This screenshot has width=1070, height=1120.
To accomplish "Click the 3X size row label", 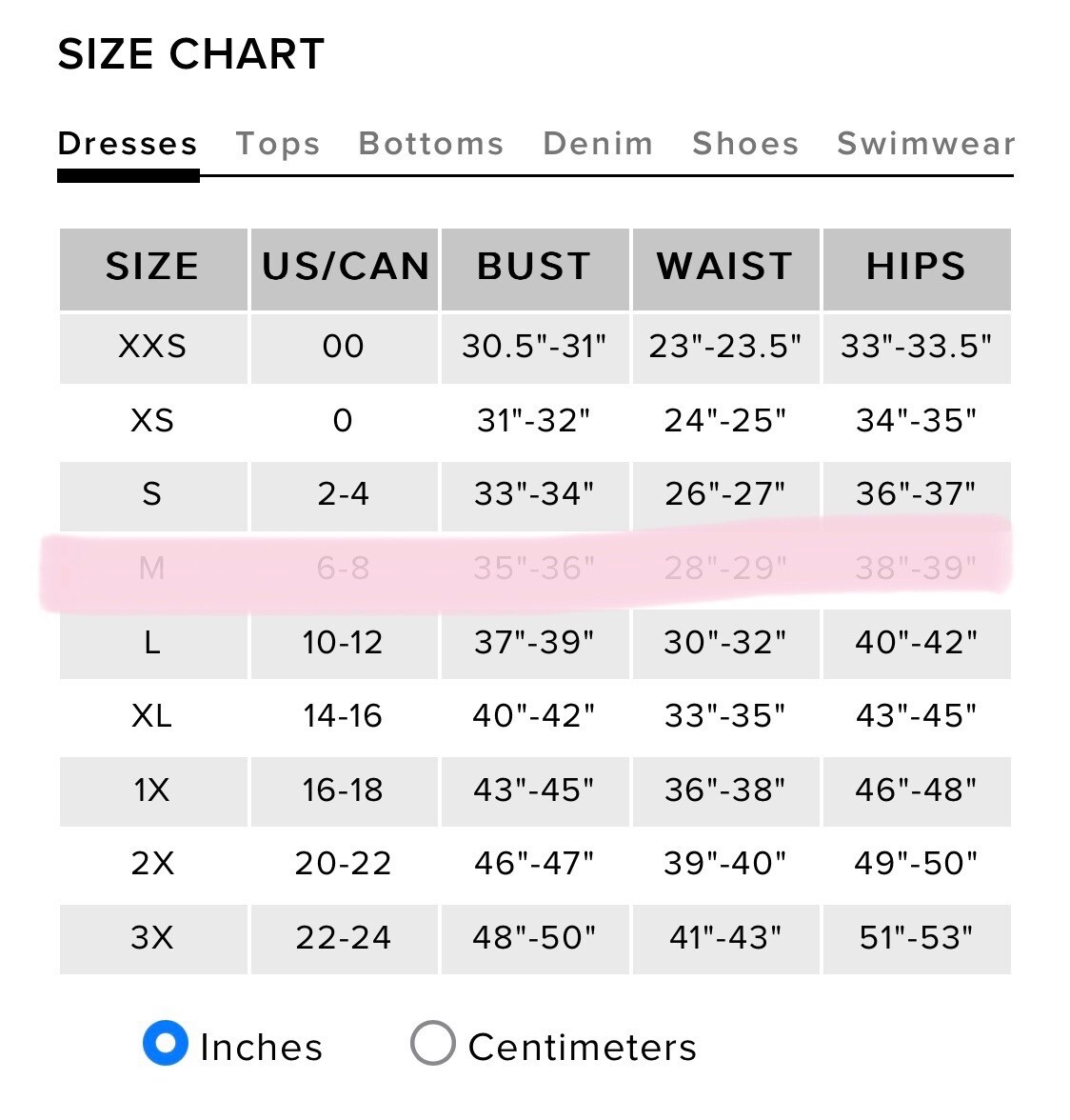I will [152, 937].
